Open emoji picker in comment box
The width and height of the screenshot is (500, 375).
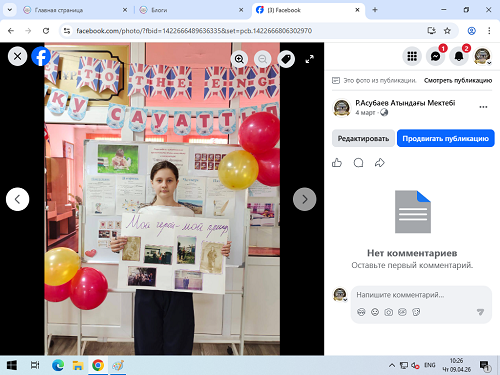tap(375, 312)
